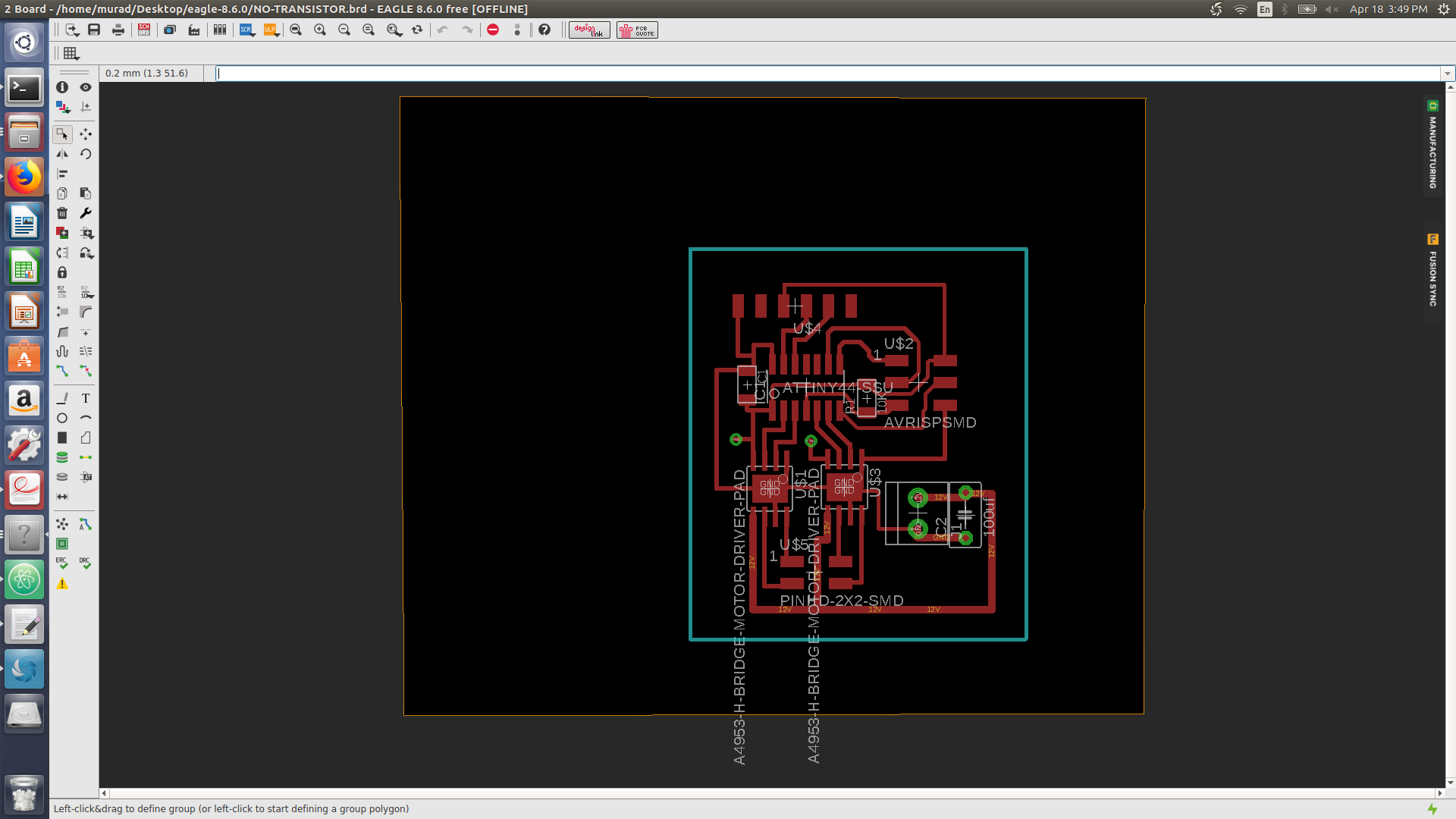Open the Amazon launcher in the dock
This screenshot has width=1456, height=819.
click(x=24, y=400)
